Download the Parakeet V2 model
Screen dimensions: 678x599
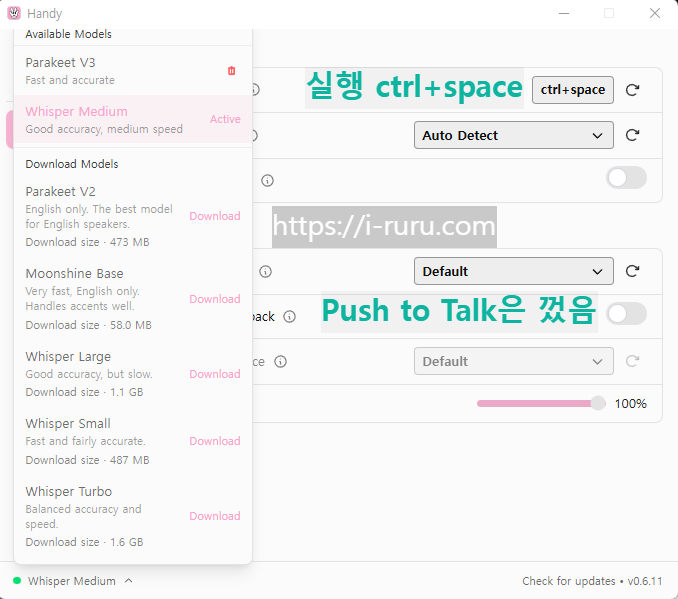coord(215,216)
